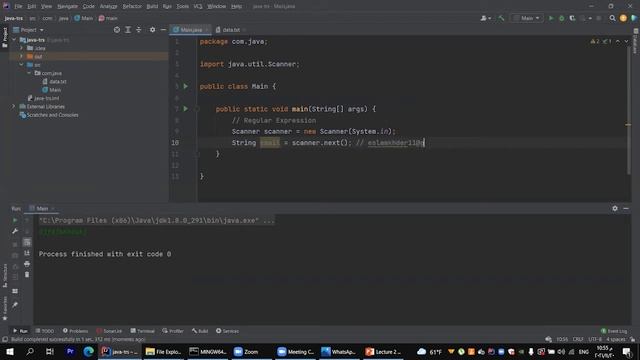Open the Navigate menu
The height and width of the screenshot is (360, 640).
[x=67, y=6]
